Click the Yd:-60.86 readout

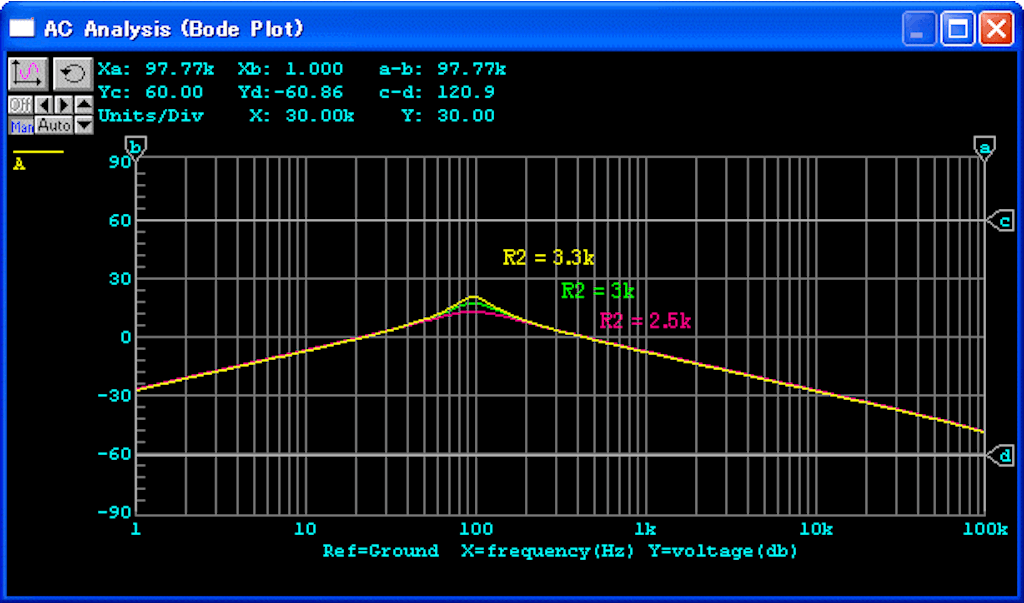(291, 92)
